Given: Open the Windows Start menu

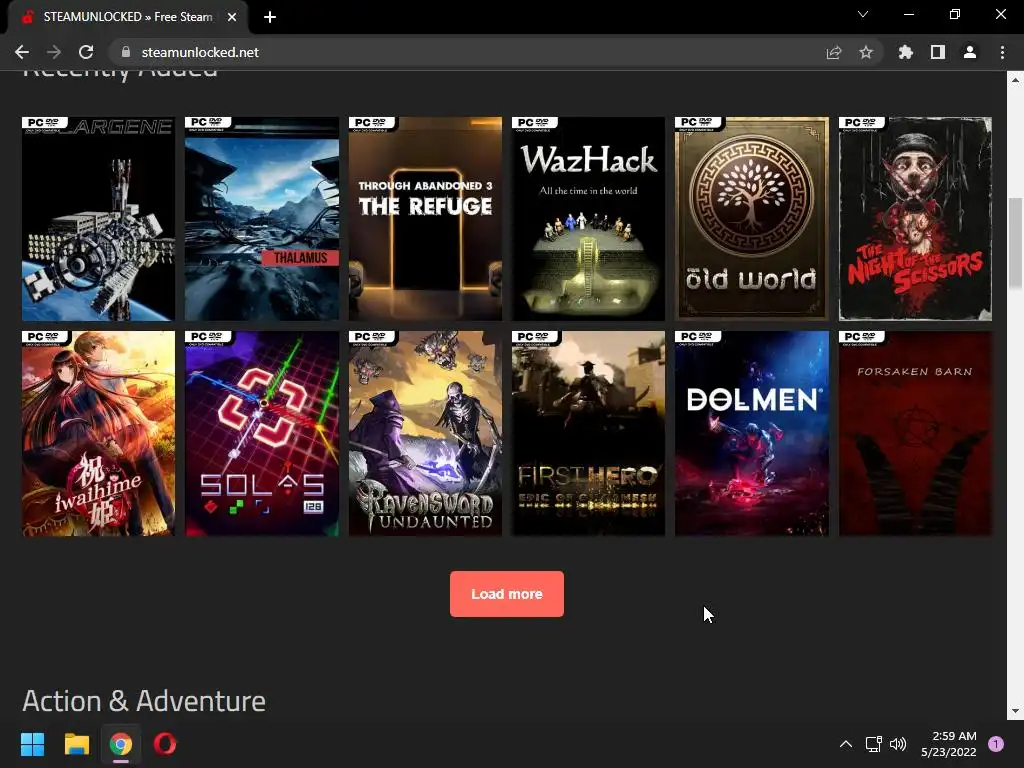Looking at the screenshot, I should 32,744.
